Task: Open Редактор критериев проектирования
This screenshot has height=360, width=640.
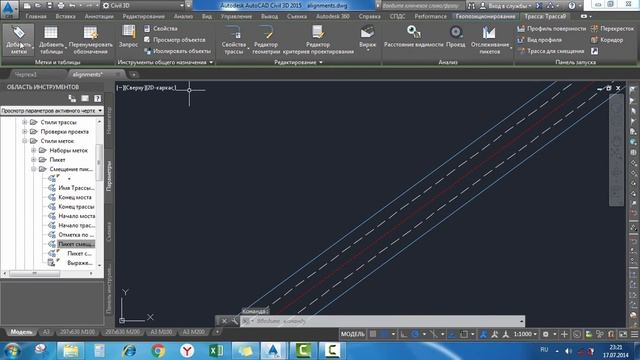Action: pos(318,40)
